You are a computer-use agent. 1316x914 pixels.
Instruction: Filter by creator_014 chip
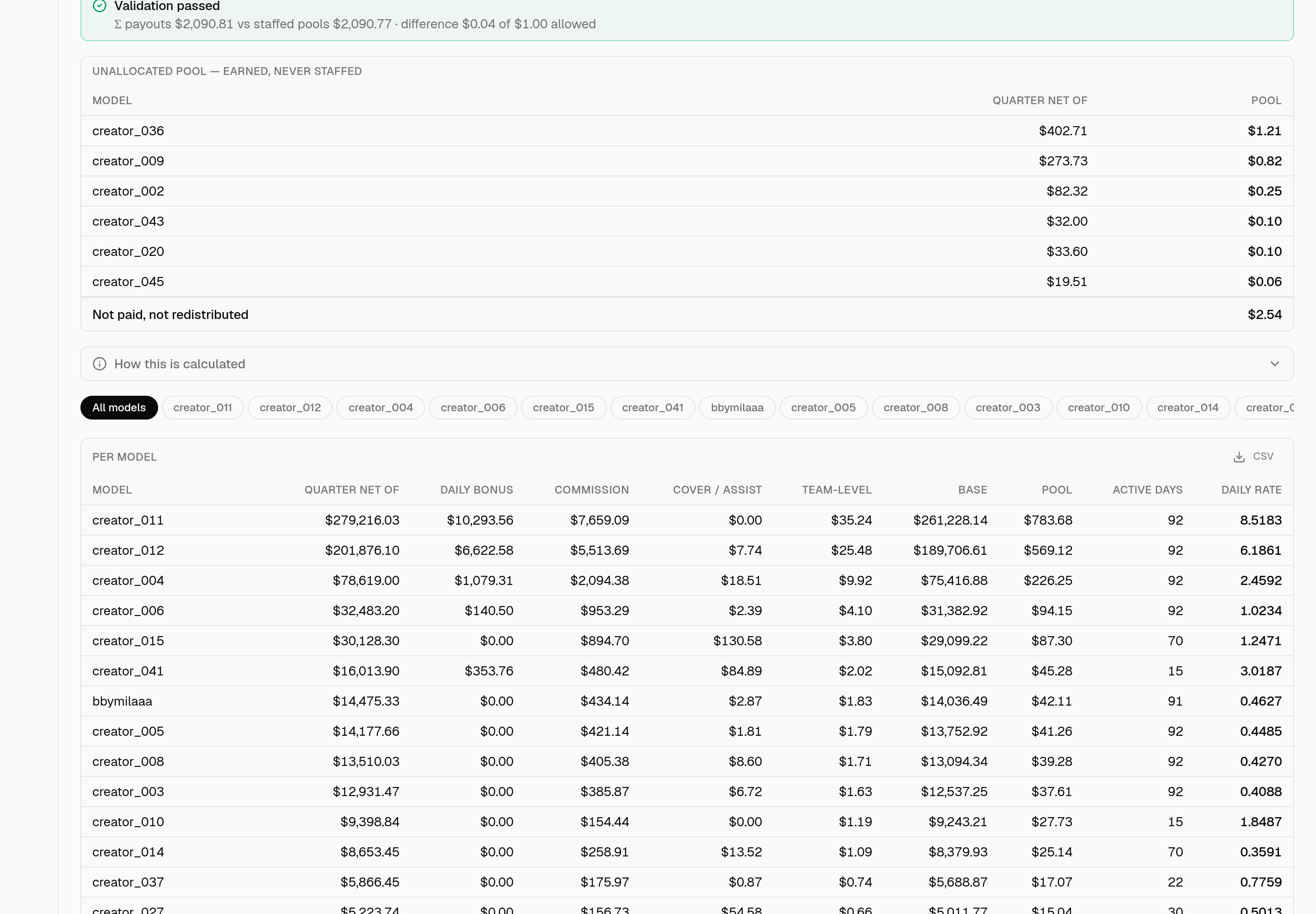[x=1189, y=408]
